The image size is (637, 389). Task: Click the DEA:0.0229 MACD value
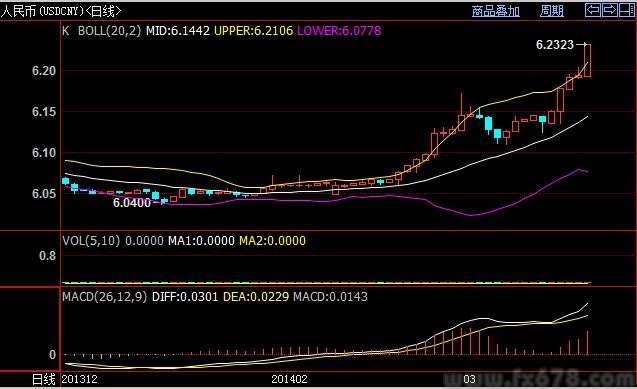click(x=256, y=297)
